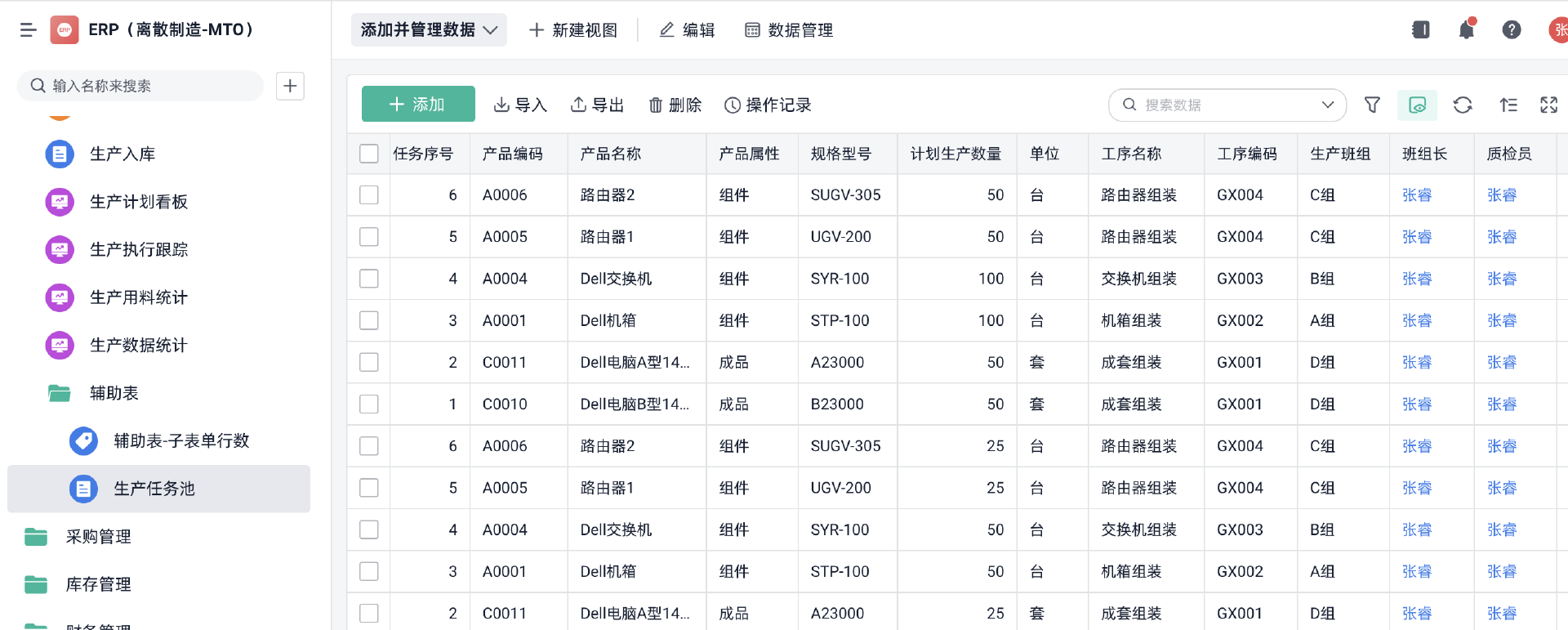Click the green 添加 button

tap(418, 104)
